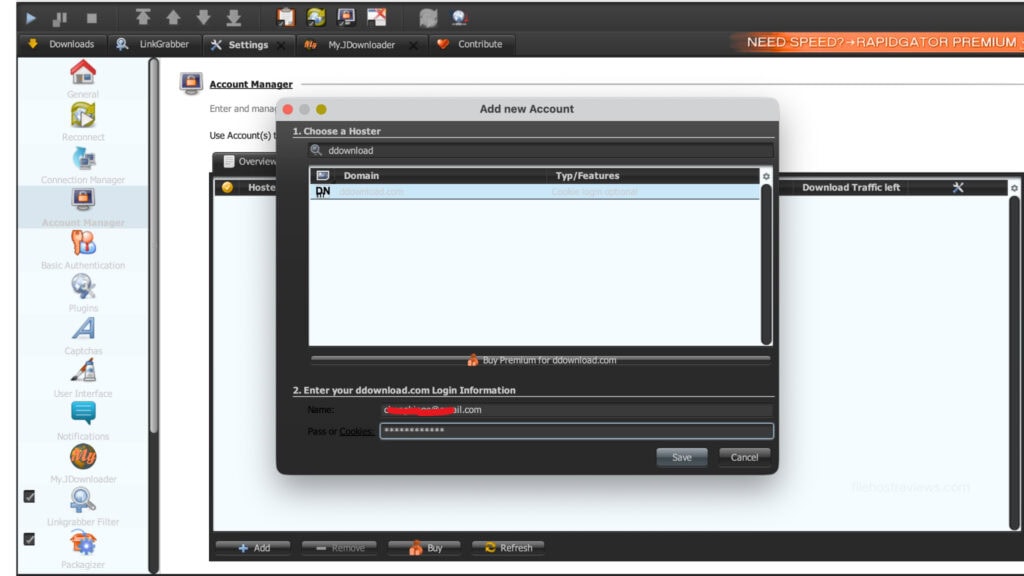Close Add new Account dialog with red button
Image resolution: width=1024 pixels, height=576 pixels.
288,110
